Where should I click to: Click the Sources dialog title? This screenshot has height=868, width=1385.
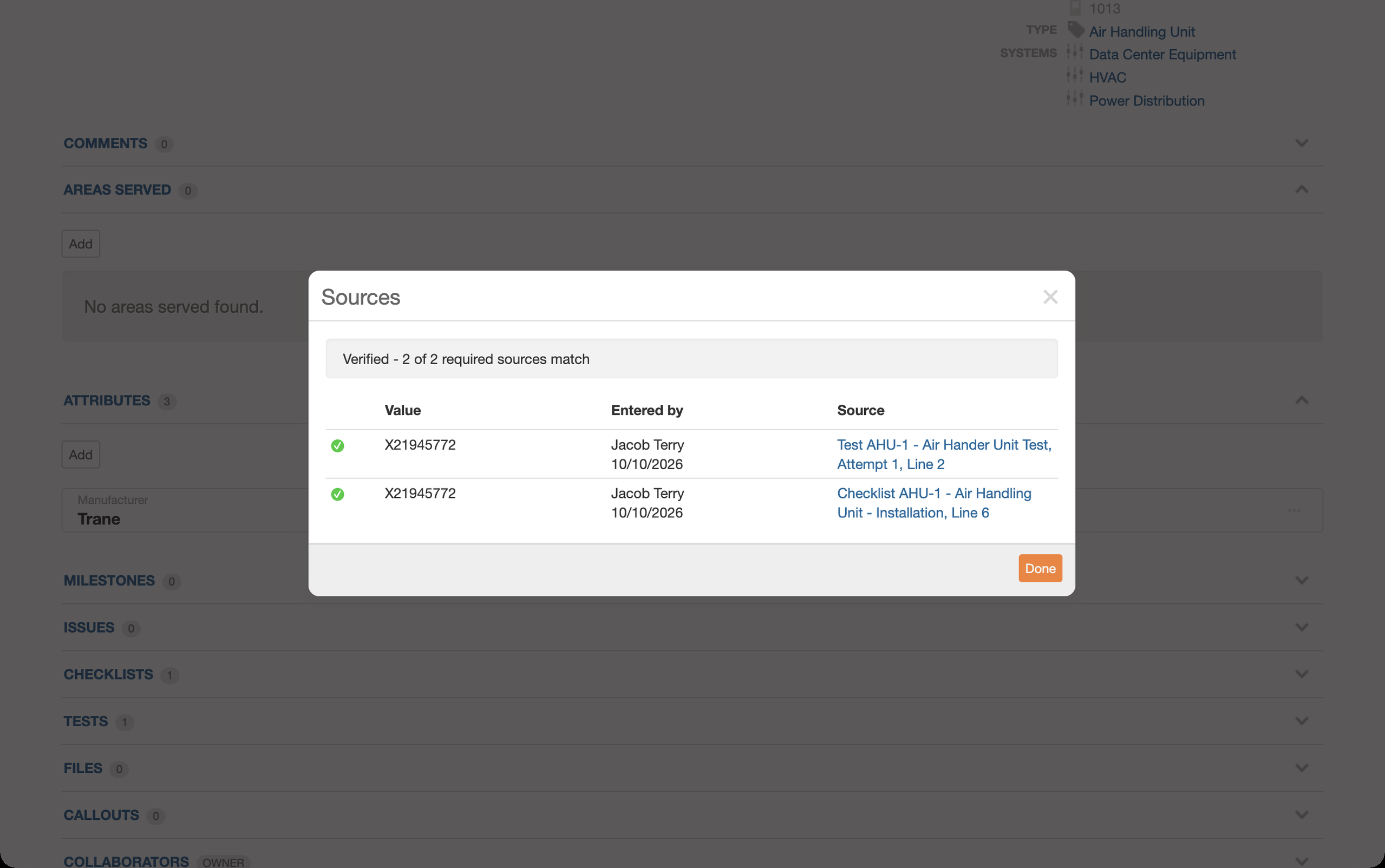click(361, 298)
